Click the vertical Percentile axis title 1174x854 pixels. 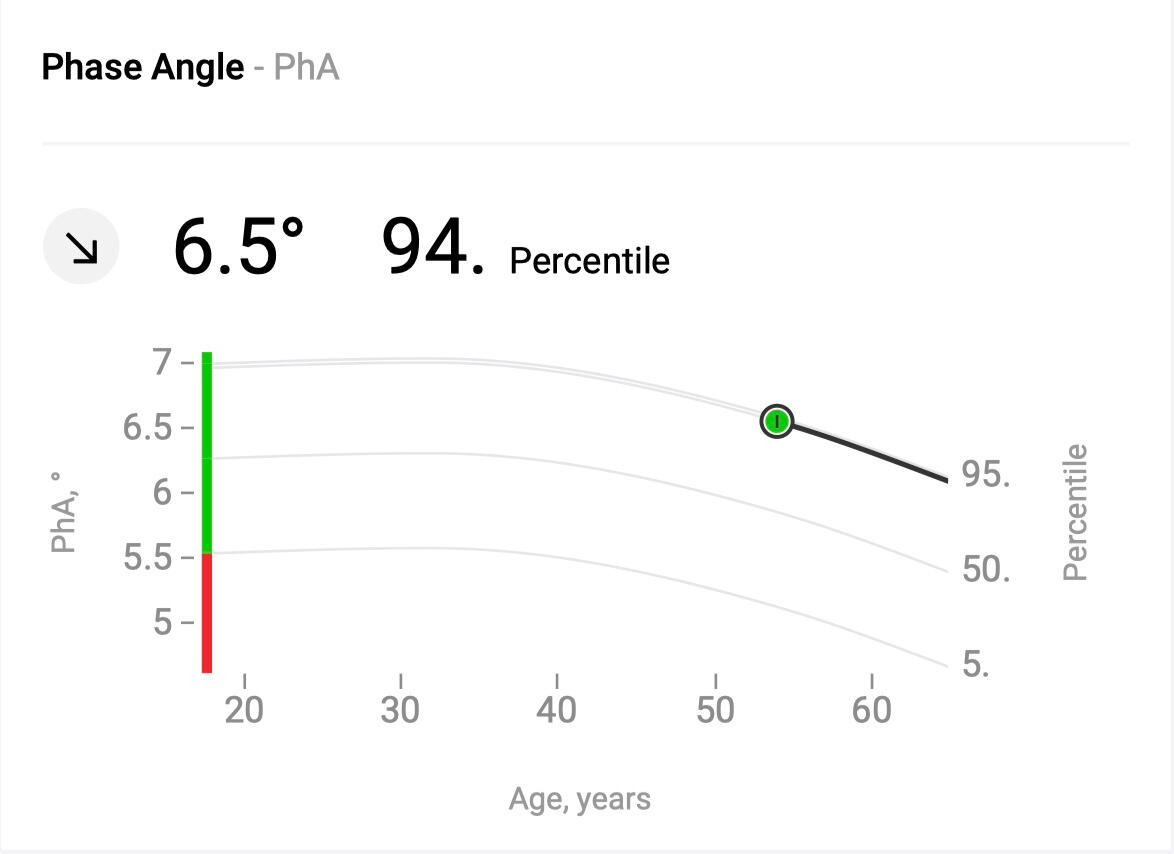pyautogui.click(x=1075, y=513)
